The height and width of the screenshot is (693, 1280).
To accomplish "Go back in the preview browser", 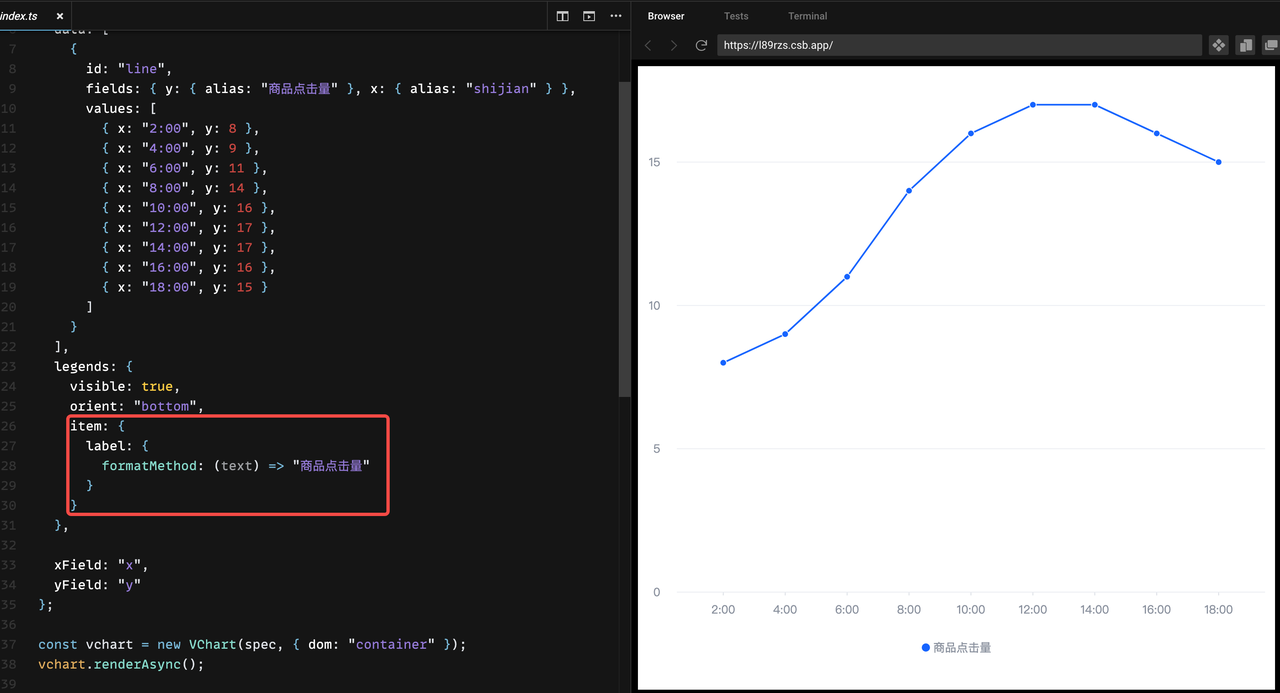I will (648, 45).
